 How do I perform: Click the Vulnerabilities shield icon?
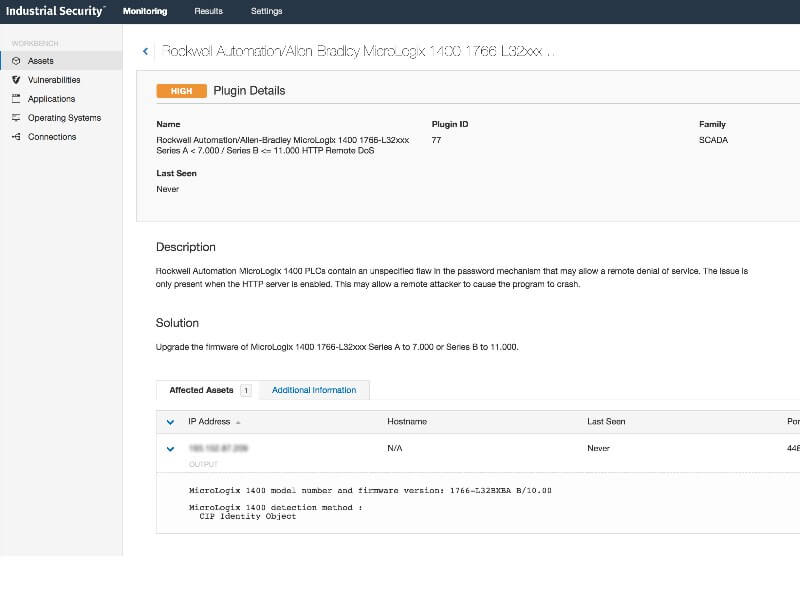[16, 80]
